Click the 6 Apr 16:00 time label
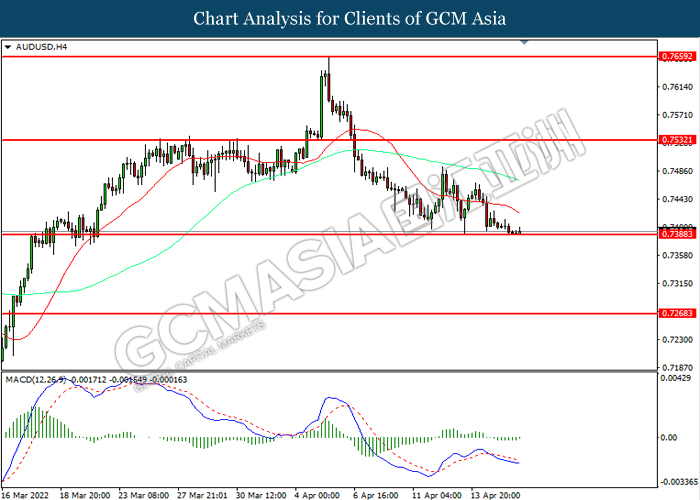The image size is (700, 500). point(376,495)
